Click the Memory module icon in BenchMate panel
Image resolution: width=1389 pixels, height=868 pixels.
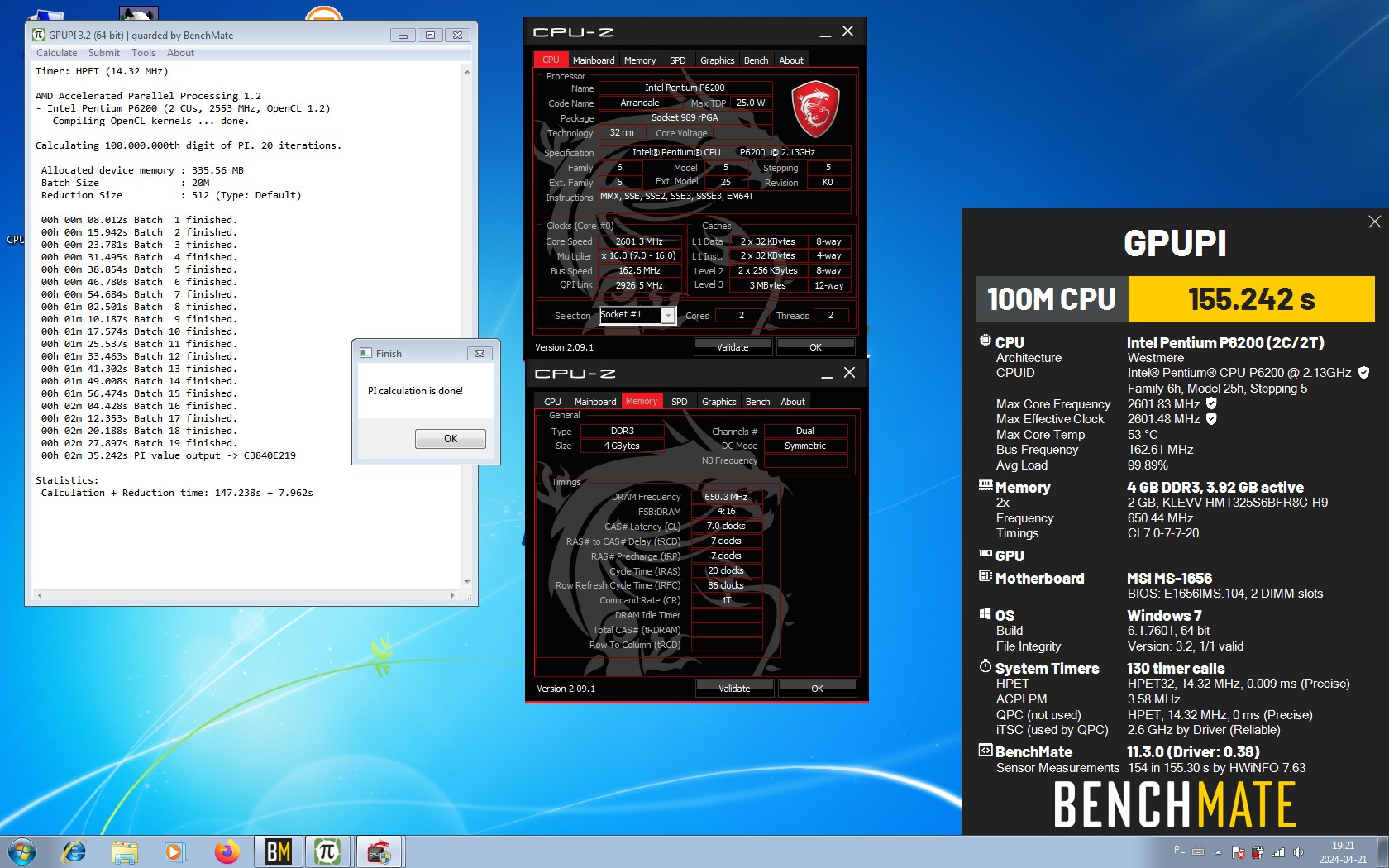986,485
